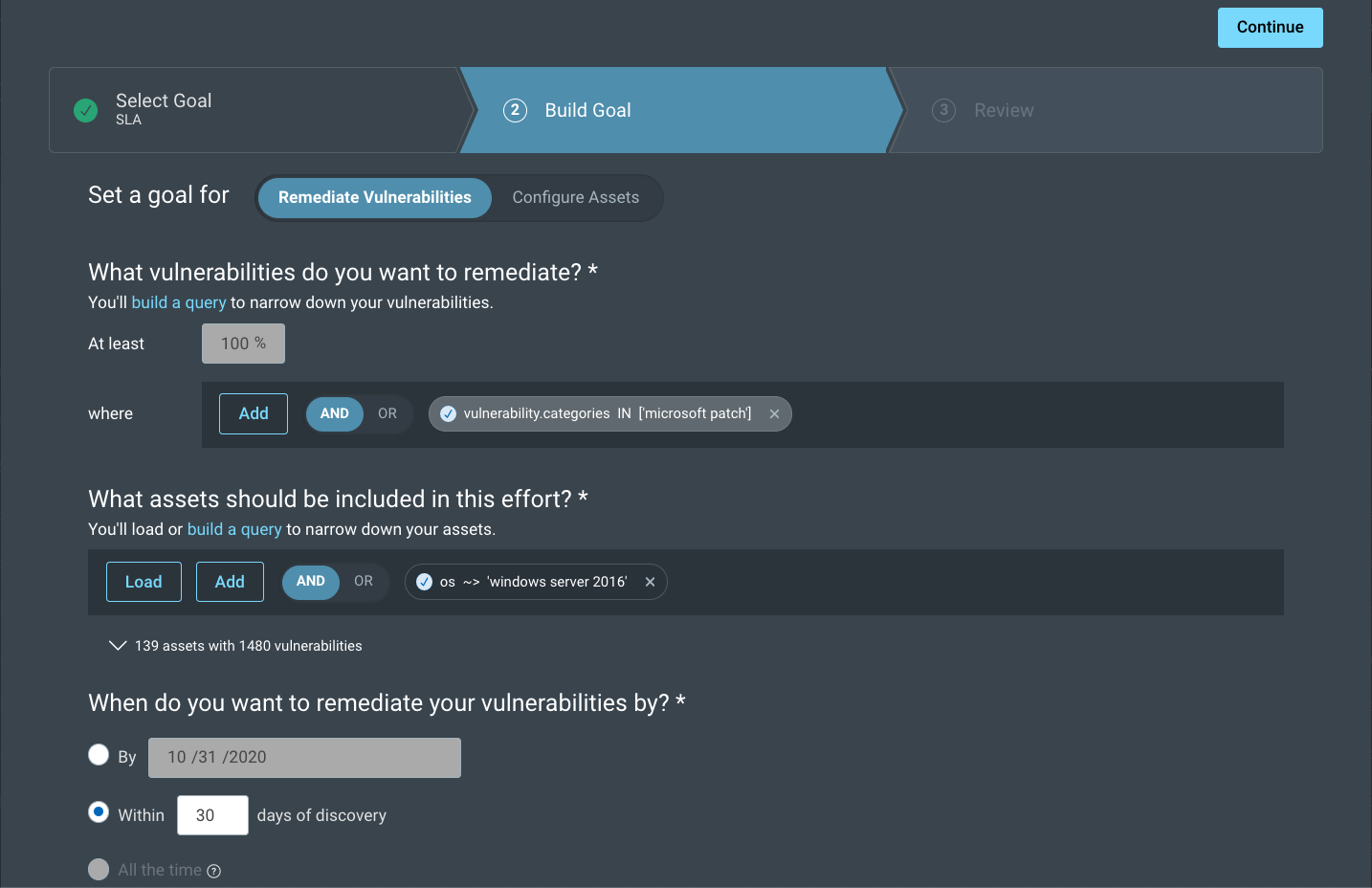Click the step 3 Review circle icon
This screenshot has width=1372, height=888.
[x=943, y=110]
